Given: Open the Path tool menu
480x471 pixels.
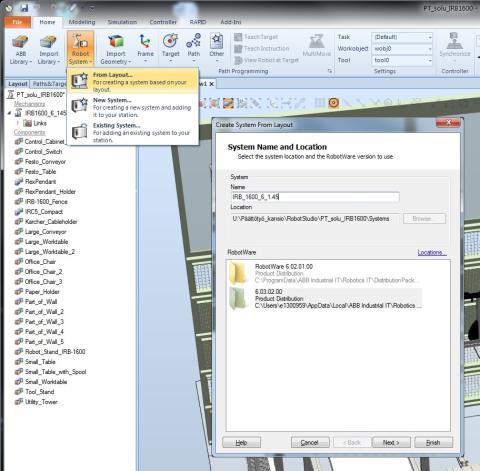Looking at the screenshot, I should [194, 48].
